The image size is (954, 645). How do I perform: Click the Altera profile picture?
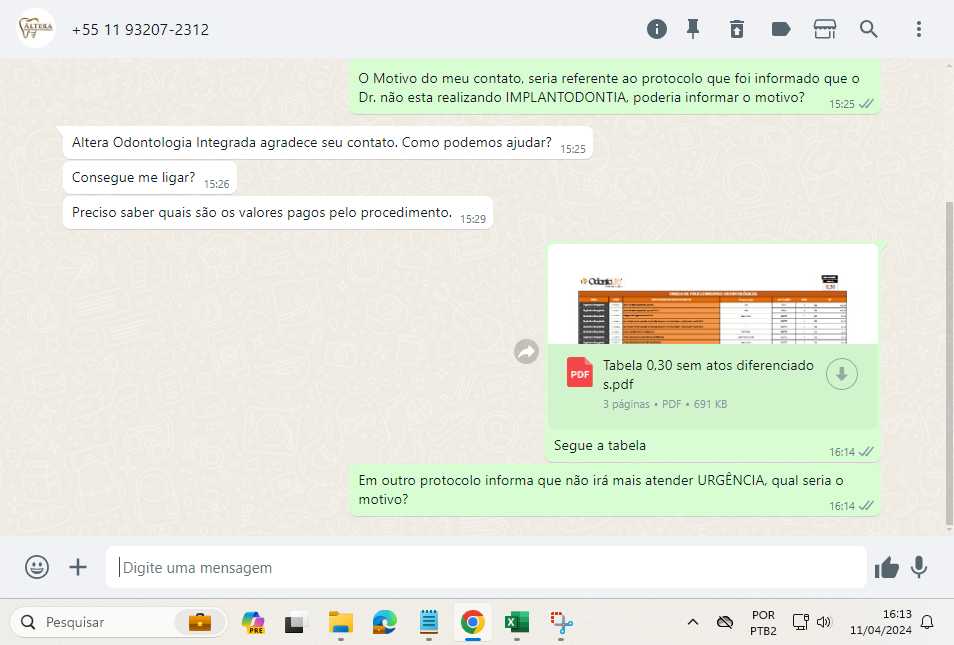[36, 28]
